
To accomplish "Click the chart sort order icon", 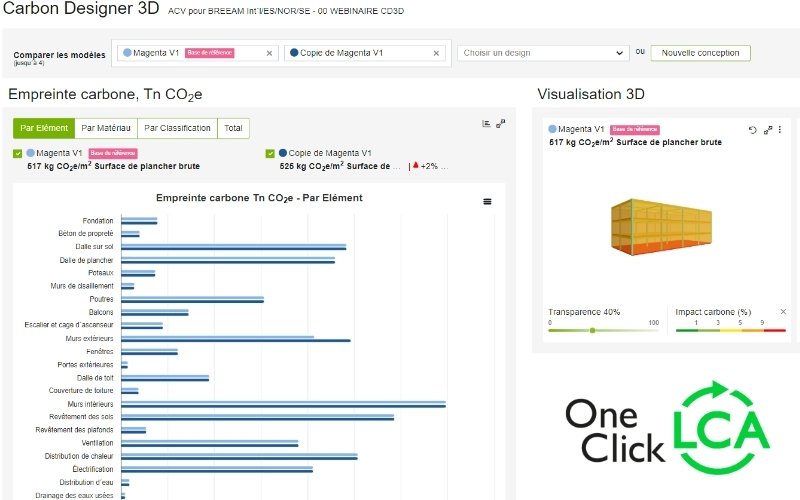I will tap(486, 124).
